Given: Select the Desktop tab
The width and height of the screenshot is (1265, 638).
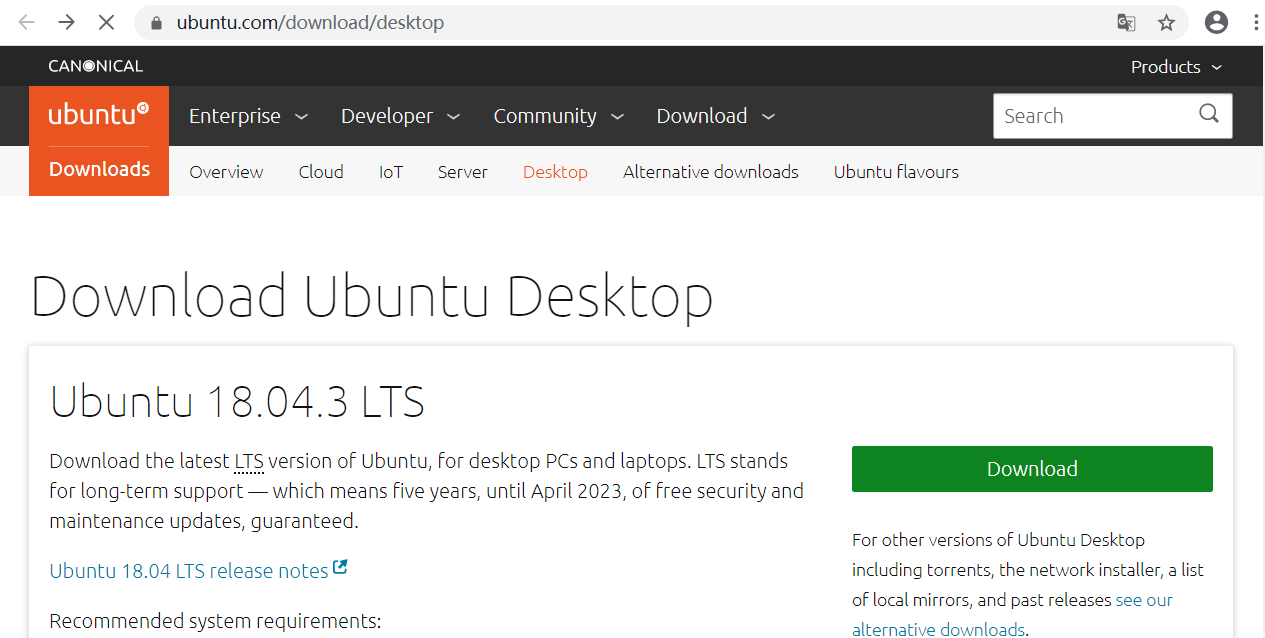Looking at the screenshot, I should (x=555, y=172).
